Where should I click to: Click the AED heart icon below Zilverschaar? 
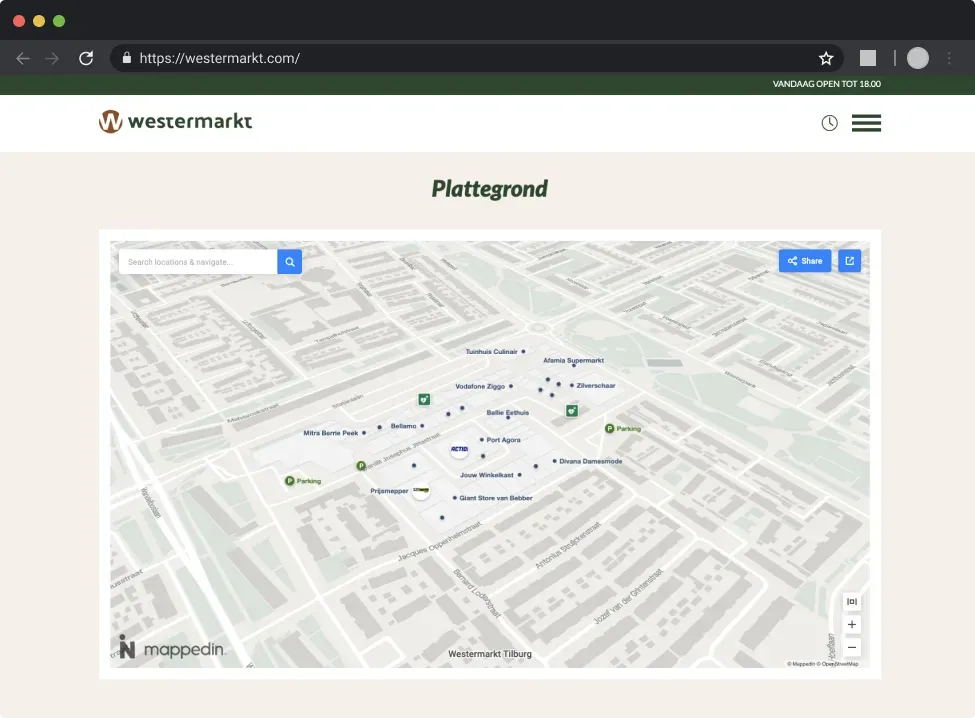572,411
